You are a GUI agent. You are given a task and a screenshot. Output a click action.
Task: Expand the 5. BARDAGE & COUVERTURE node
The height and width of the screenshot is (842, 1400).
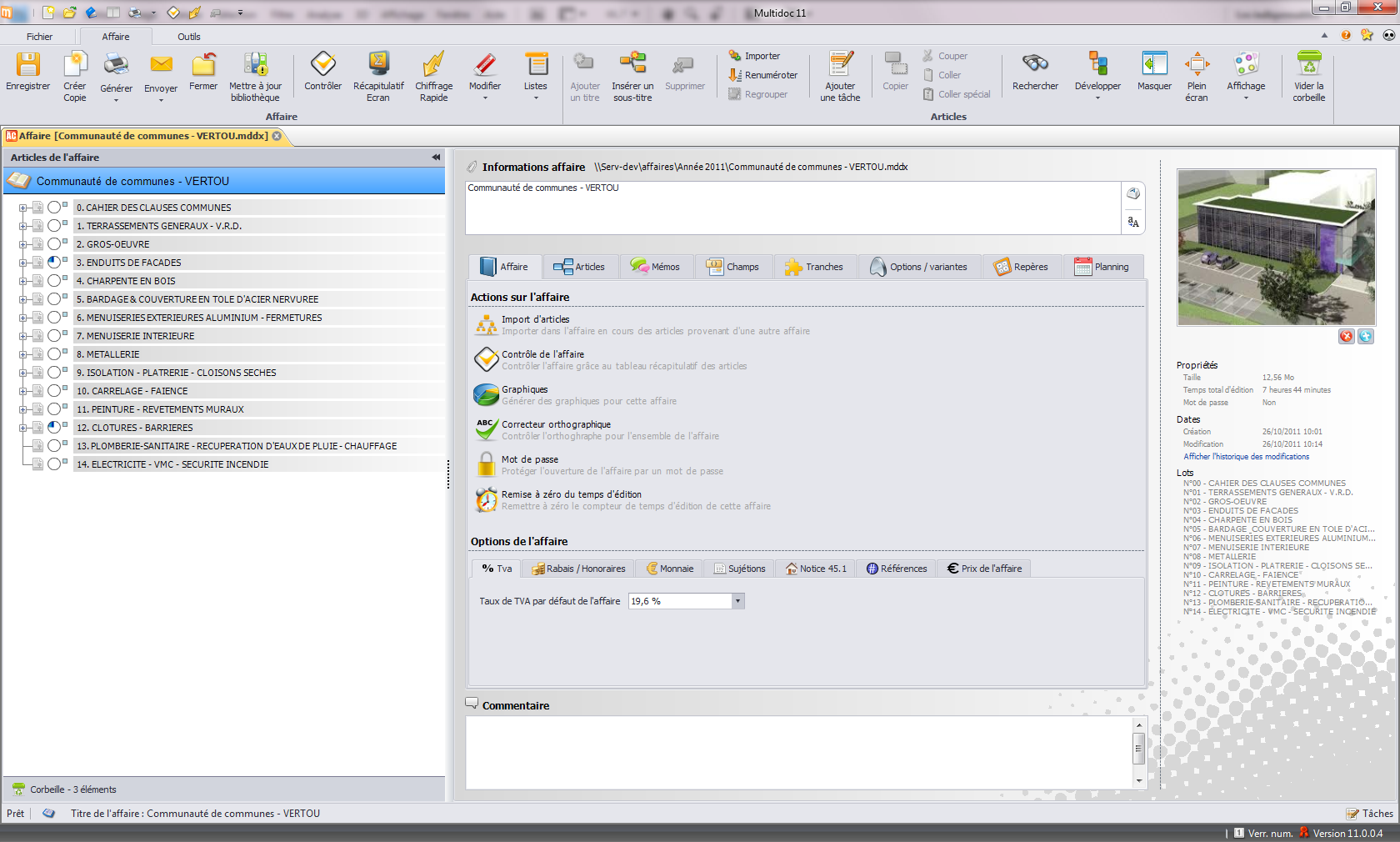click(23, 299)
